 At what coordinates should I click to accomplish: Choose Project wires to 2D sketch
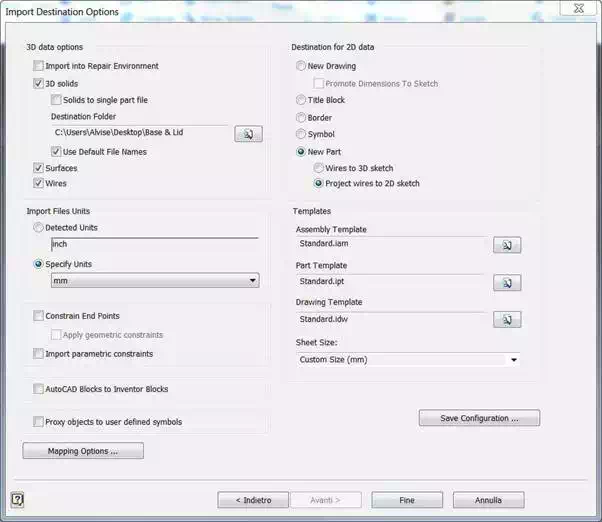(318, 183)
